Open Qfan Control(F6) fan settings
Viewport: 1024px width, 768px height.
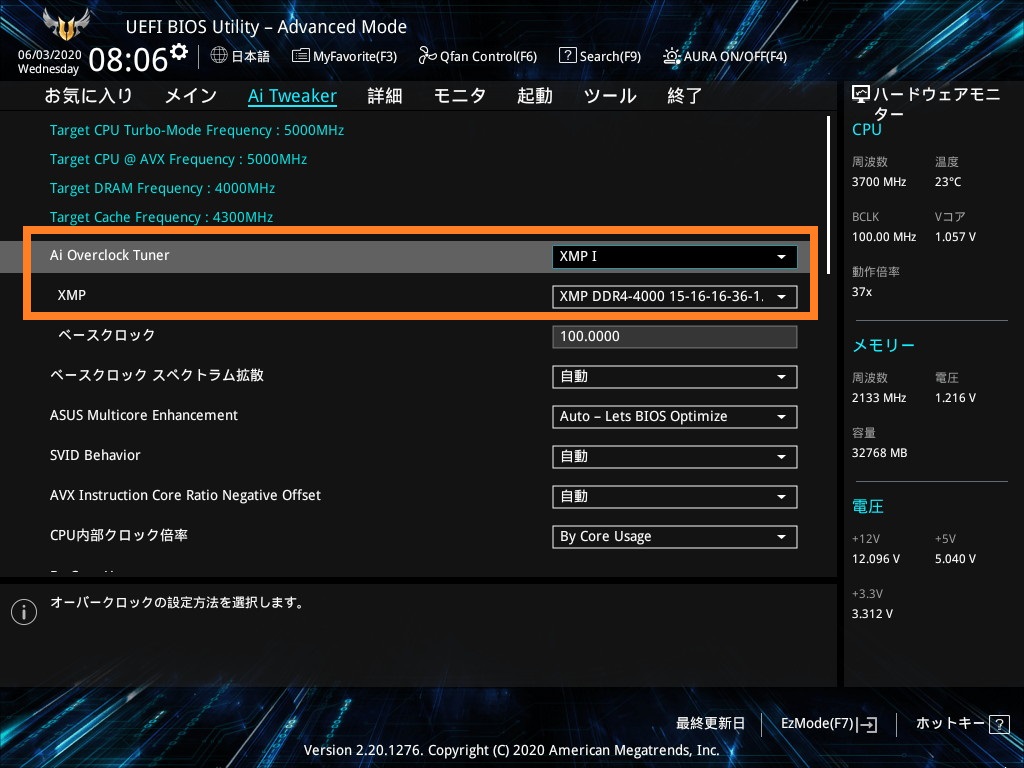pos(478,56)
